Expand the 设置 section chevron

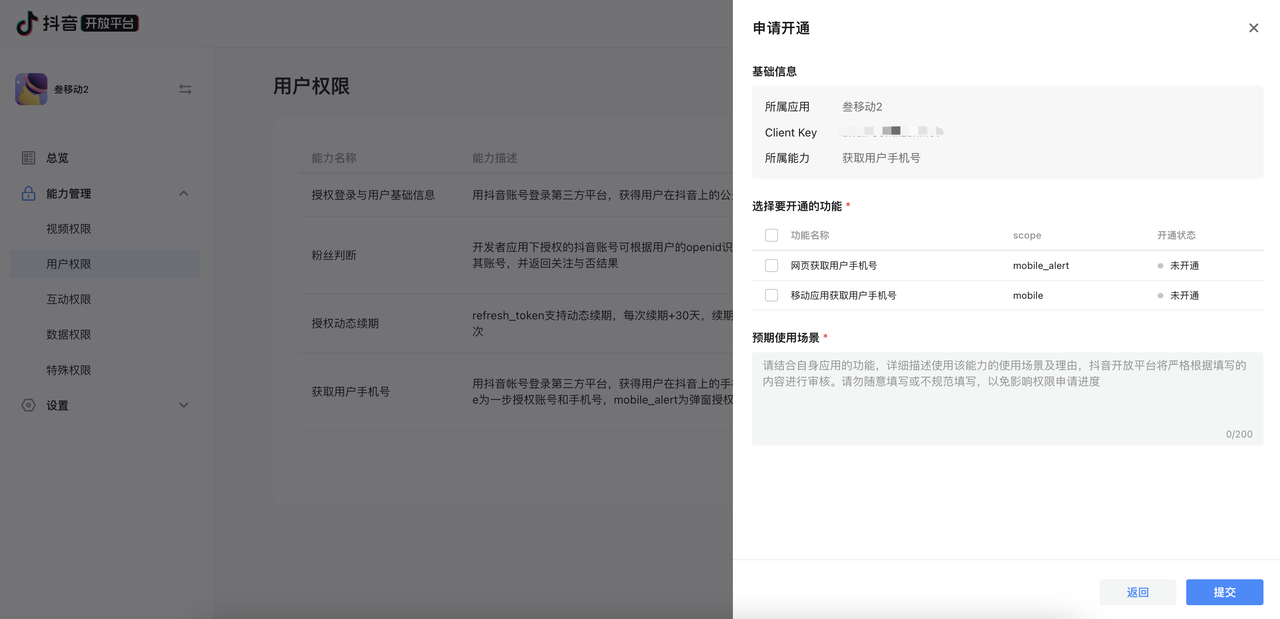click(184, 405)
